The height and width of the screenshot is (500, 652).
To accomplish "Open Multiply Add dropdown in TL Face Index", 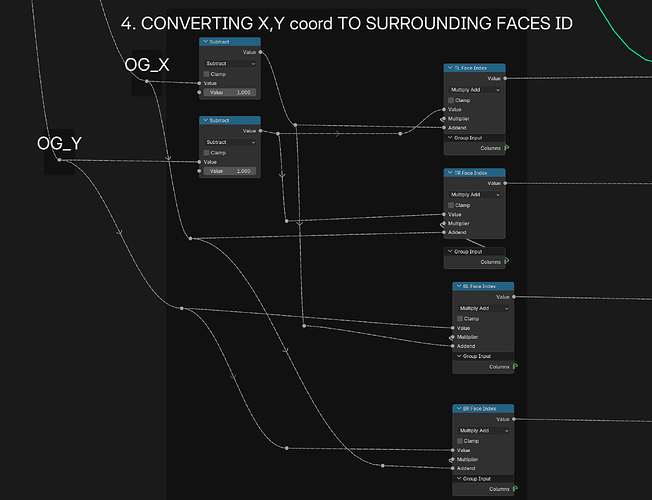I will [474, 90].
